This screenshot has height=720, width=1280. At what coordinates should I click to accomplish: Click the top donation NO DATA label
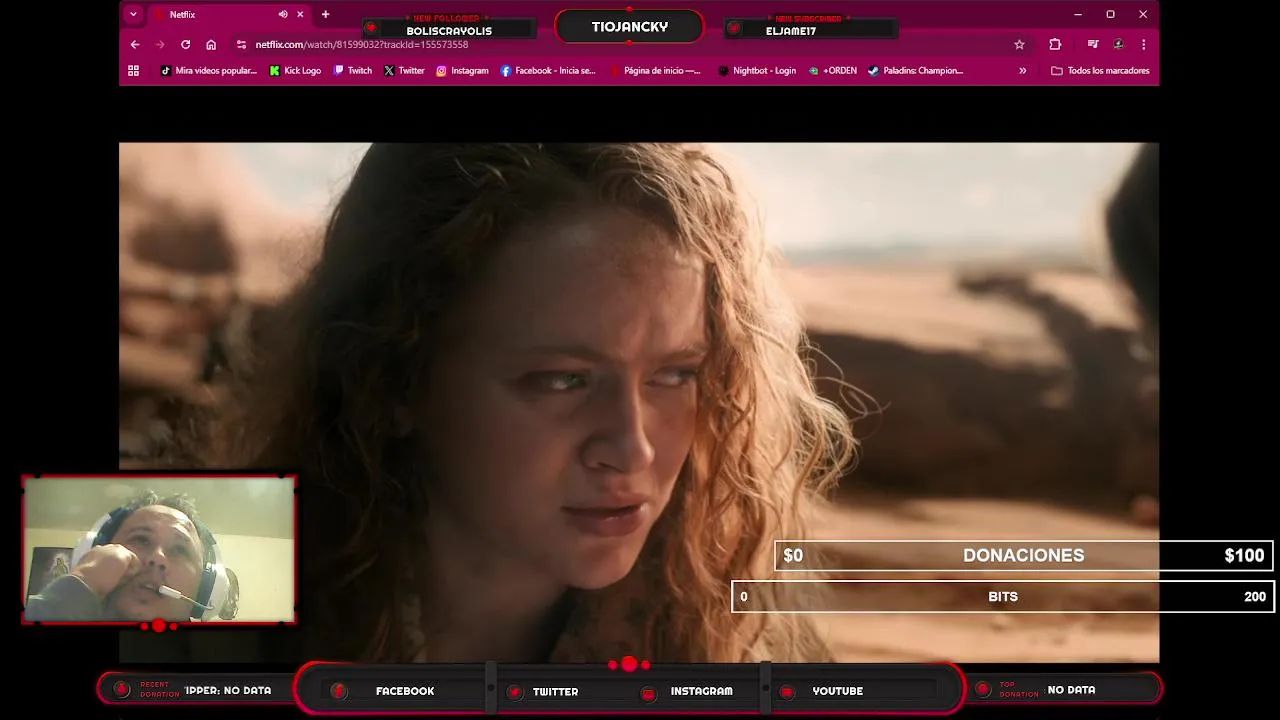pos(1071,690)
